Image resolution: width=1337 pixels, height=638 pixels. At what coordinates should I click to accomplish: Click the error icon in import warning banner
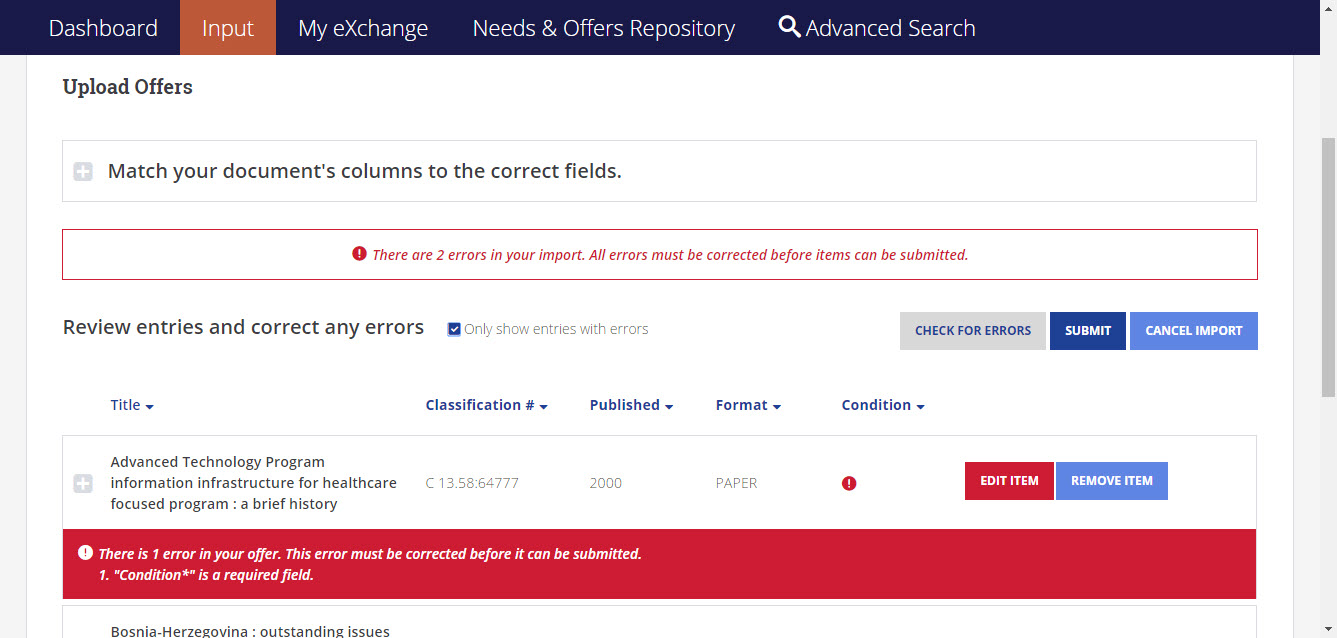[x=360, y=254]
